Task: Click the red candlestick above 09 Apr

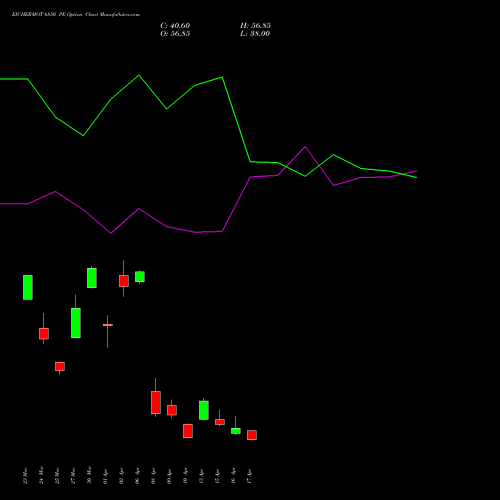Action: pos(172,410)
